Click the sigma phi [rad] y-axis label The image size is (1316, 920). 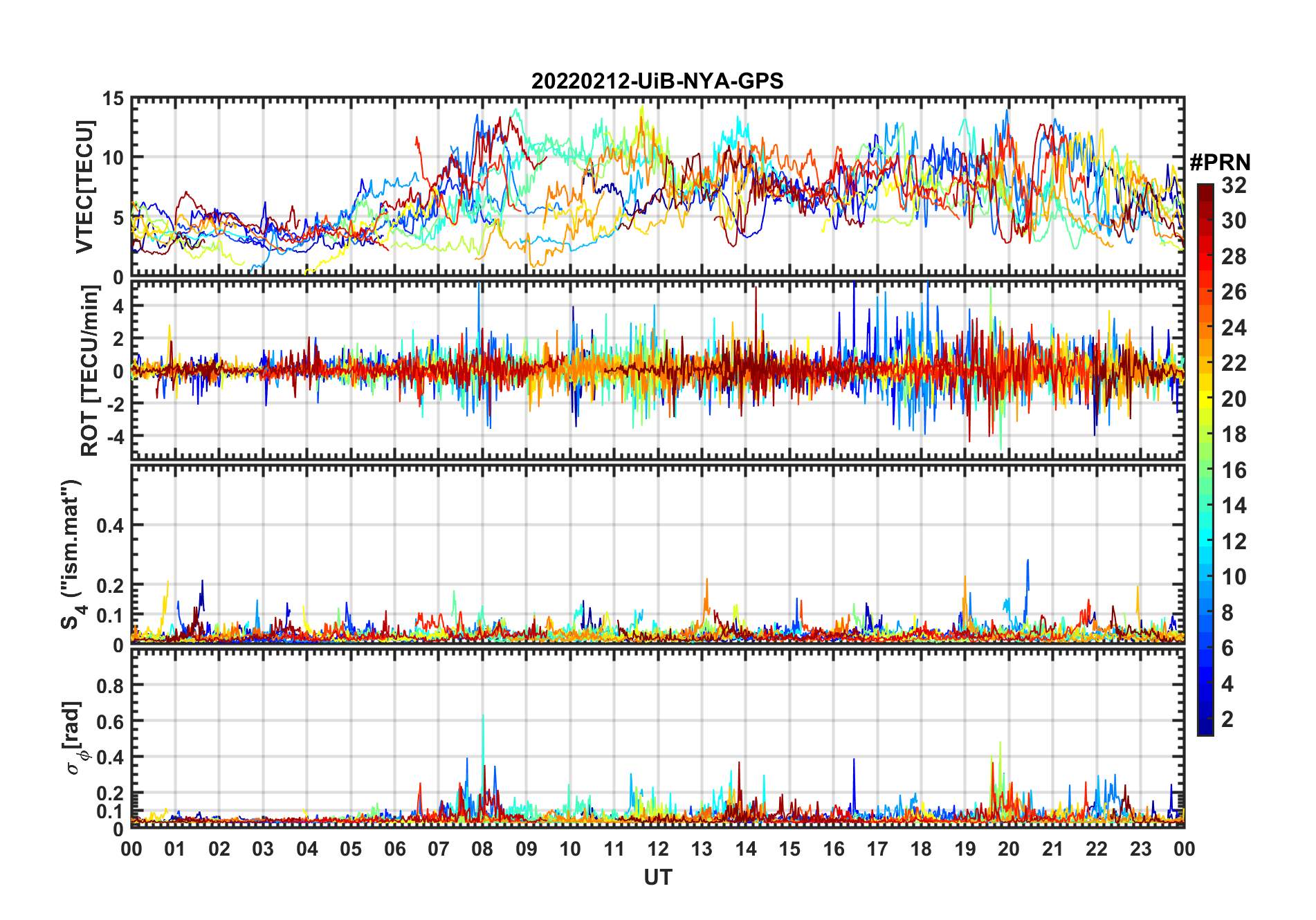tap(74, 738)
